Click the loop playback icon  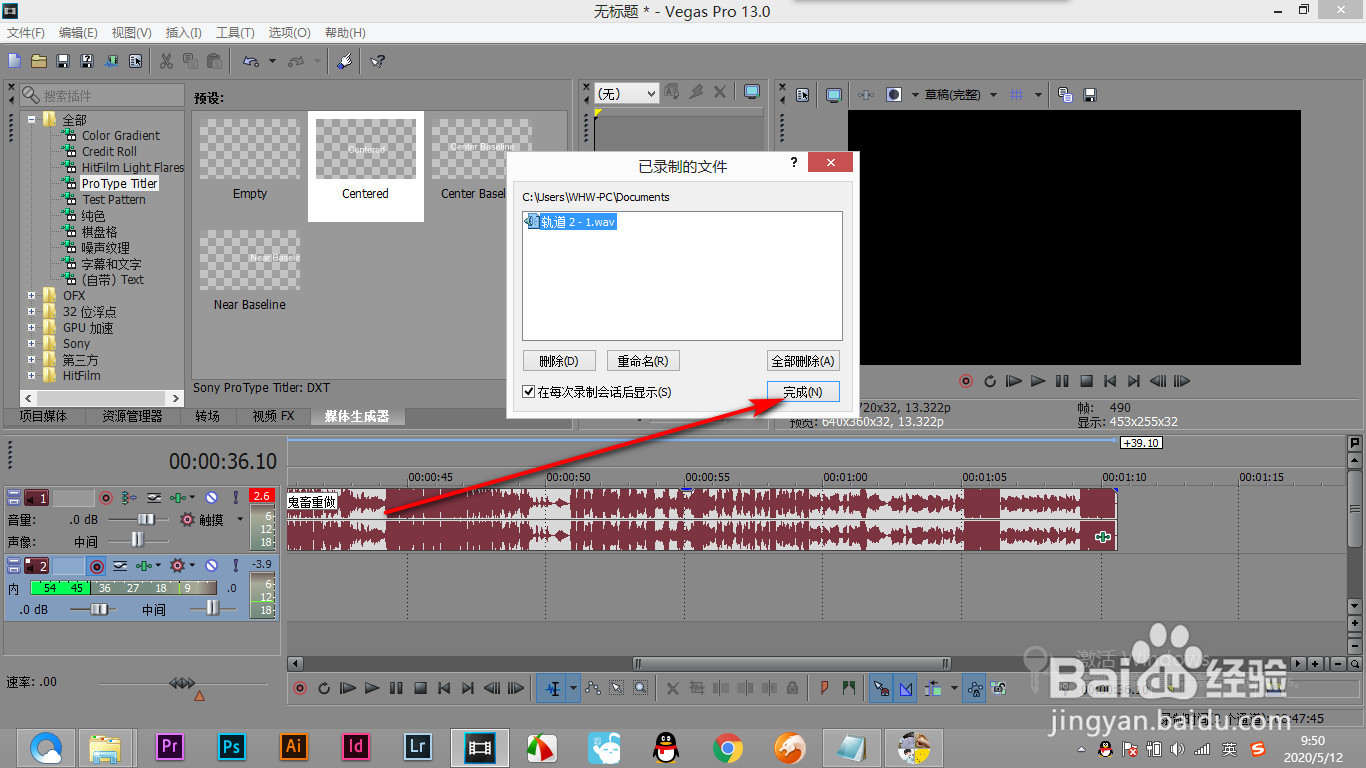[324, 688]
